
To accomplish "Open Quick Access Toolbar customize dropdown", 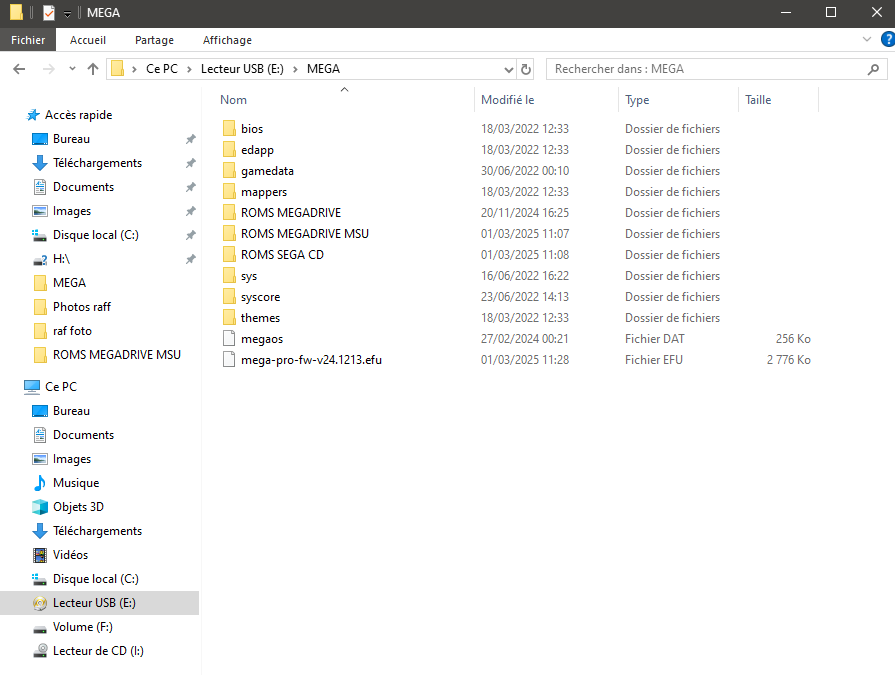I will pyautogui.click(x=67, y=14).
